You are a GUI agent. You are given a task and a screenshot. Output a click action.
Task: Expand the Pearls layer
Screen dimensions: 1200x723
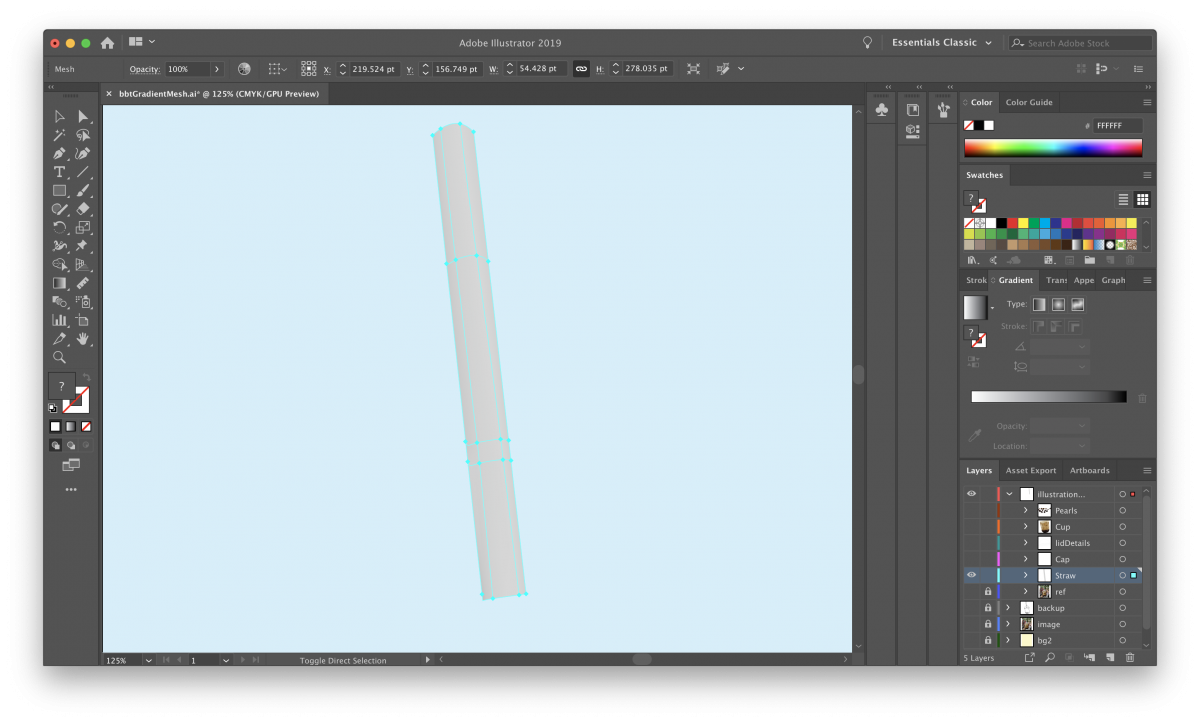[1025, 510]
